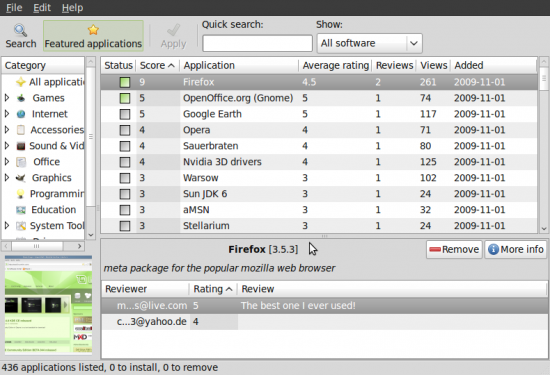The width and height of the screenshot is (550, 375).
Task: Click the application list scroll-down arrow
Action: tap(544, 229)
